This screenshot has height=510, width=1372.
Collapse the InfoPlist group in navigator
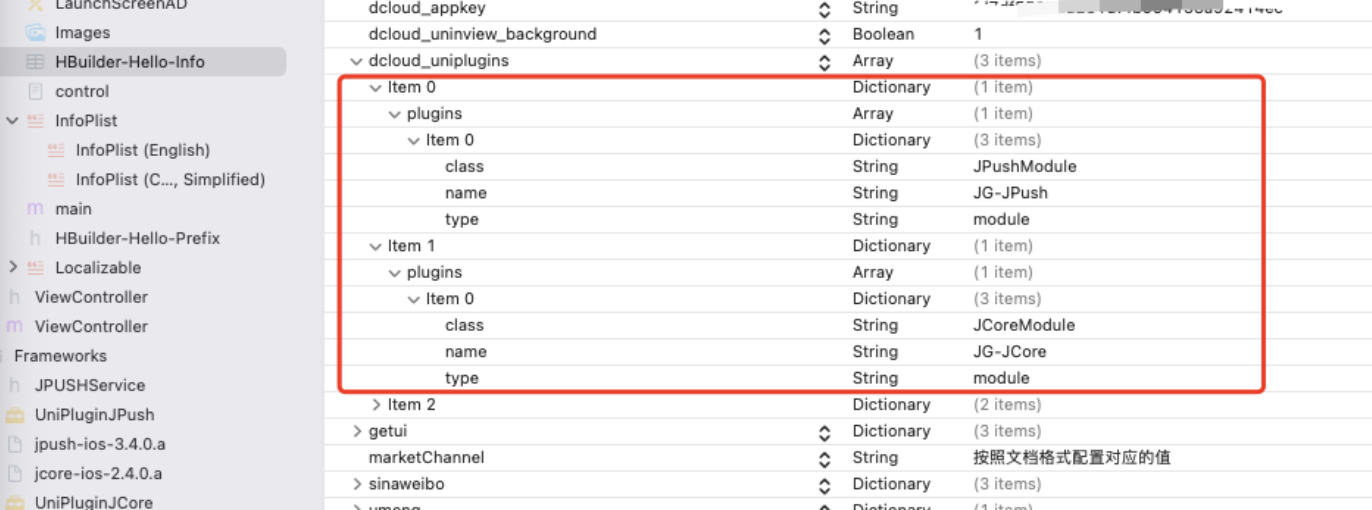click(12, 121)
